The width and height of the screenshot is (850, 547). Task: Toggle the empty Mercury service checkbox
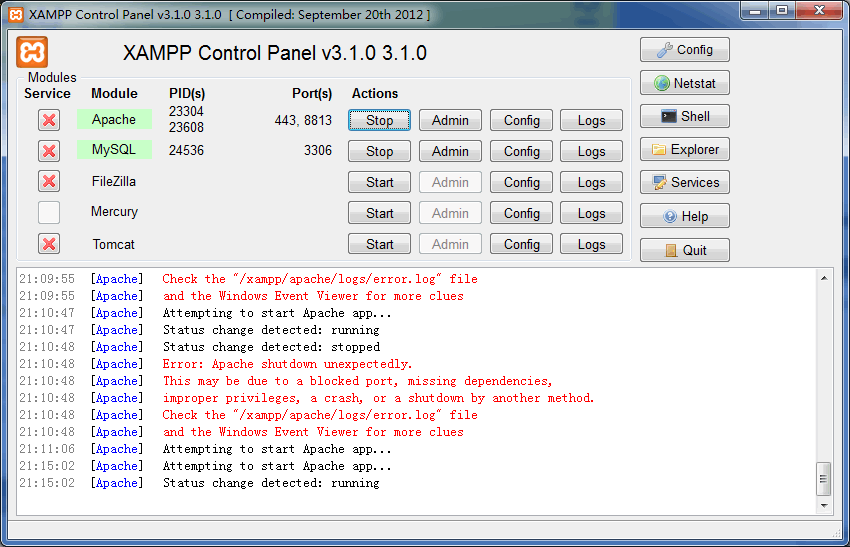(x=49, y=213)
